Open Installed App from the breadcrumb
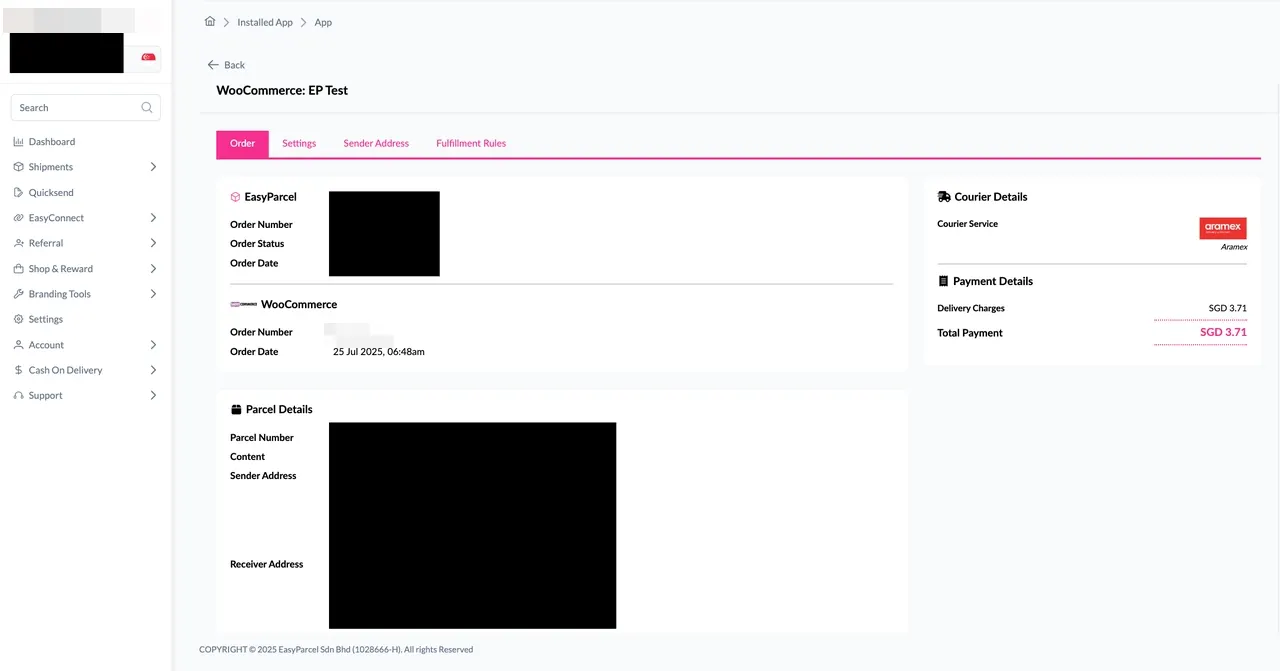This screenshot has height=671, width=1280. [x=264, y=21]
